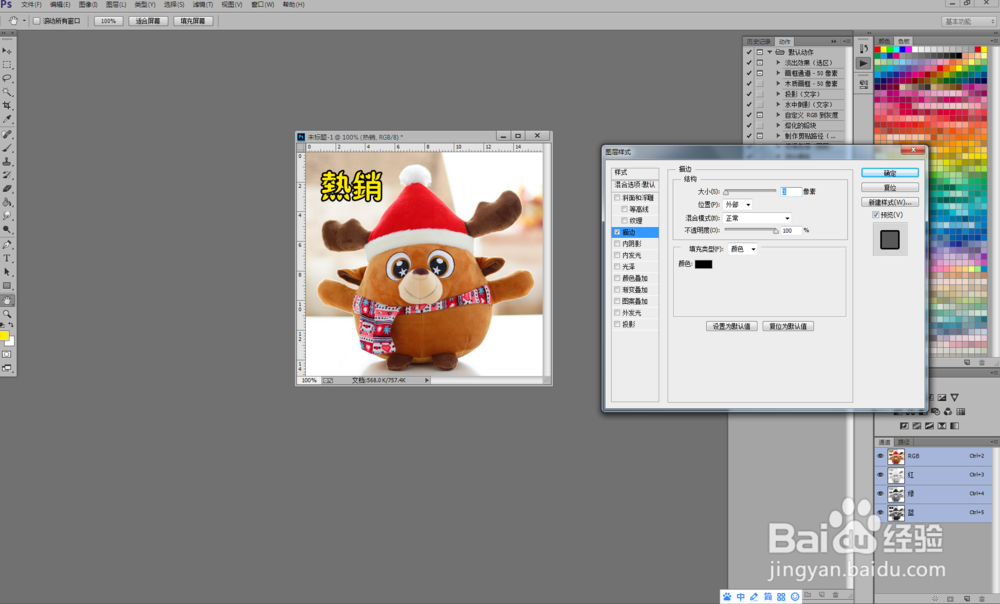Select the Move tool
Image resolution: width=1000 pixels, height=604 pixels.
click(x=7, y=50)
